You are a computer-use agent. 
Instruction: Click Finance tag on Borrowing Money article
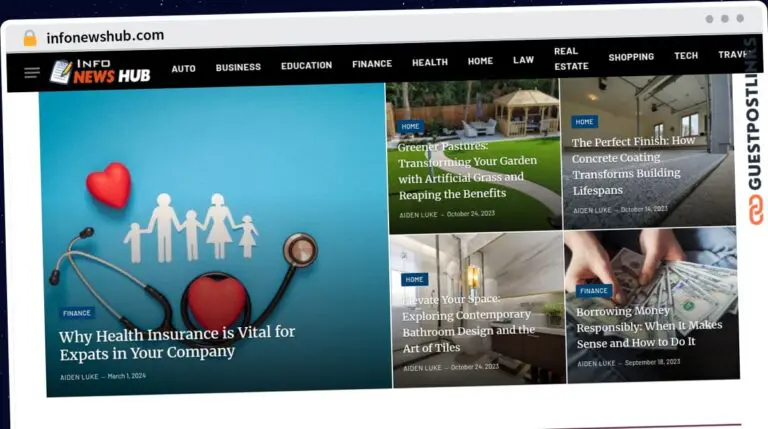[x=593, y=291]
